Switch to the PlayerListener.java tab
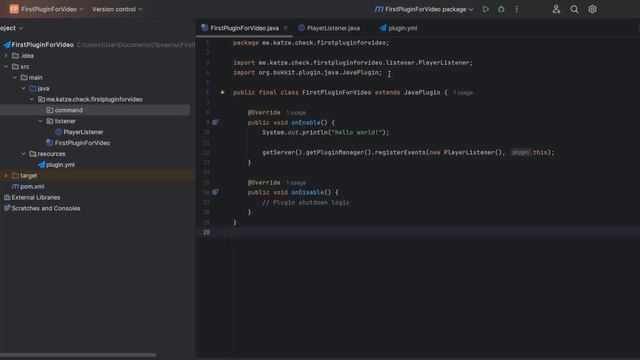640x360 pixels. tap(329, 28)
